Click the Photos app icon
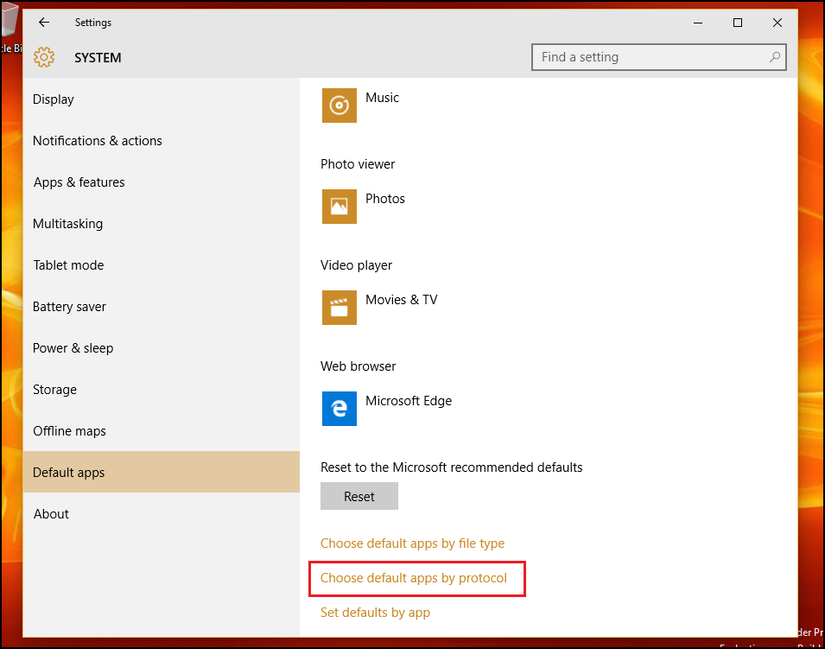Image resolution: width=825 pixels, height=649 pixels. click(x=339, y=206)
